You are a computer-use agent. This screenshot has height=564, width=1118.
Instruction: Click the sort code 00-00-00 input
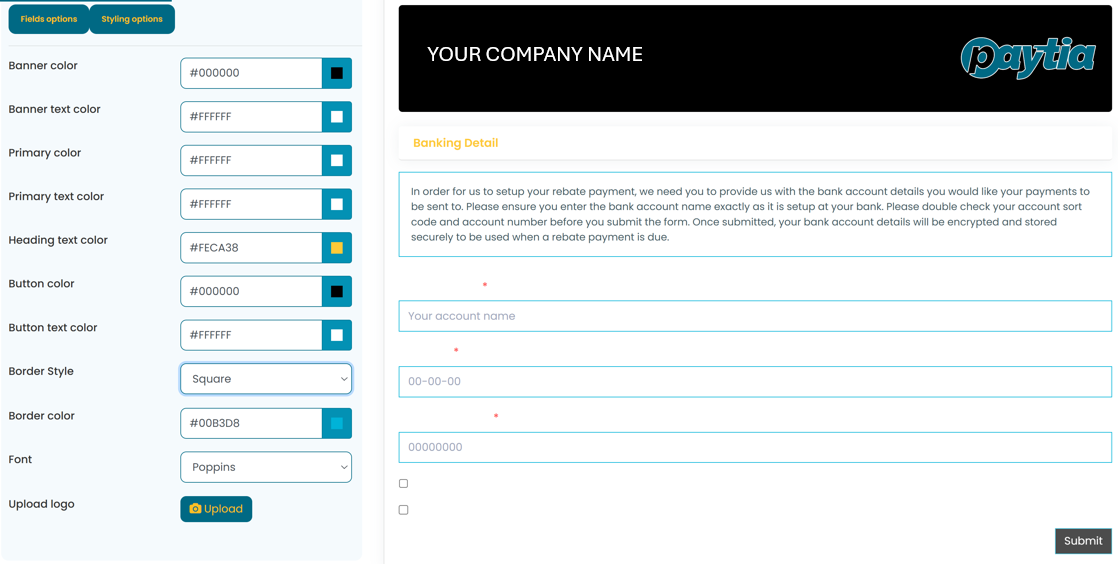pyautogui.click(x=755, y=381)
